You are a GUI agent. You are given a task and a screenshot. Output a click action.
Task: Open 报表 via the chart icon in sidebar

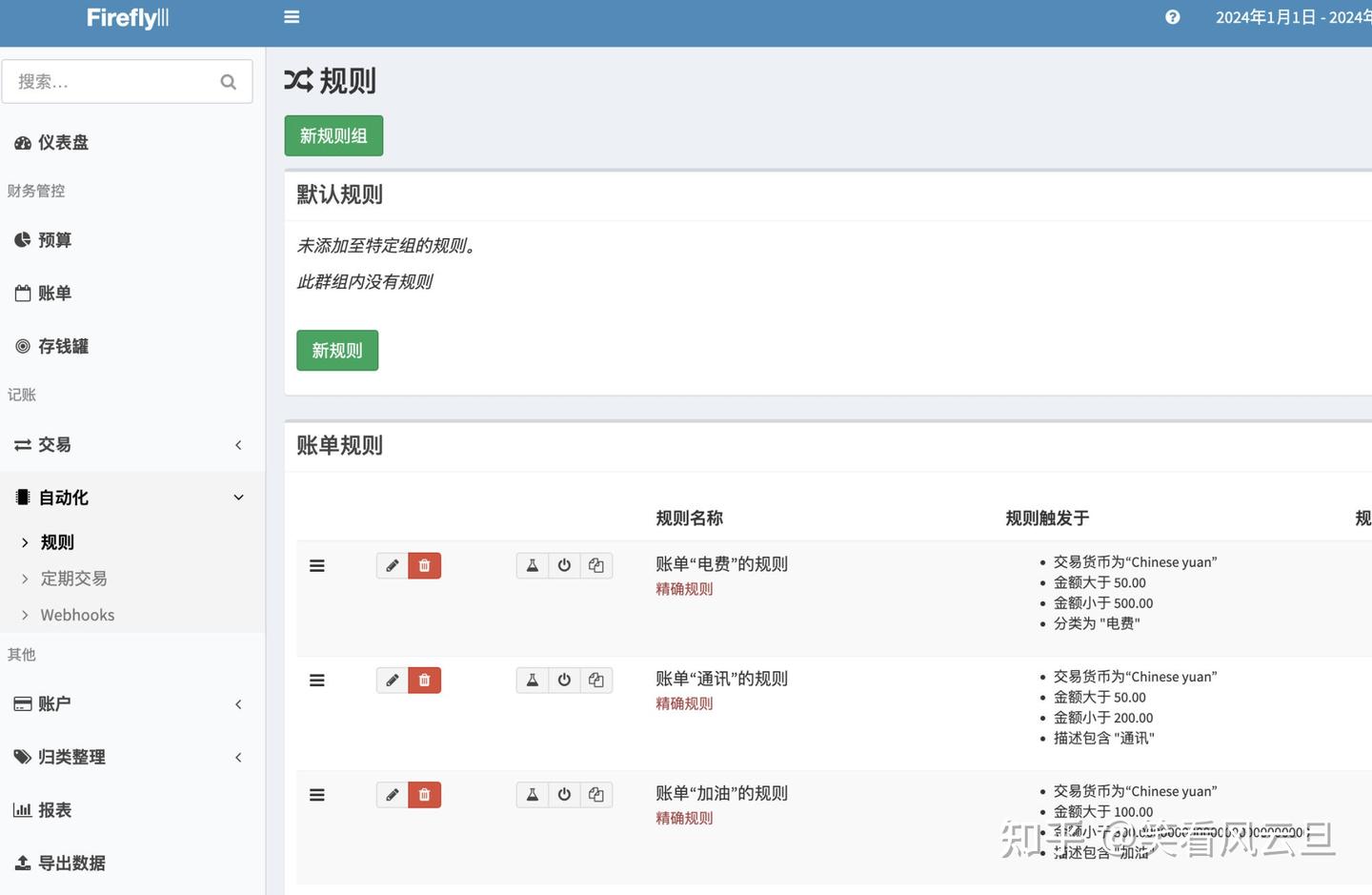point(22,809)
